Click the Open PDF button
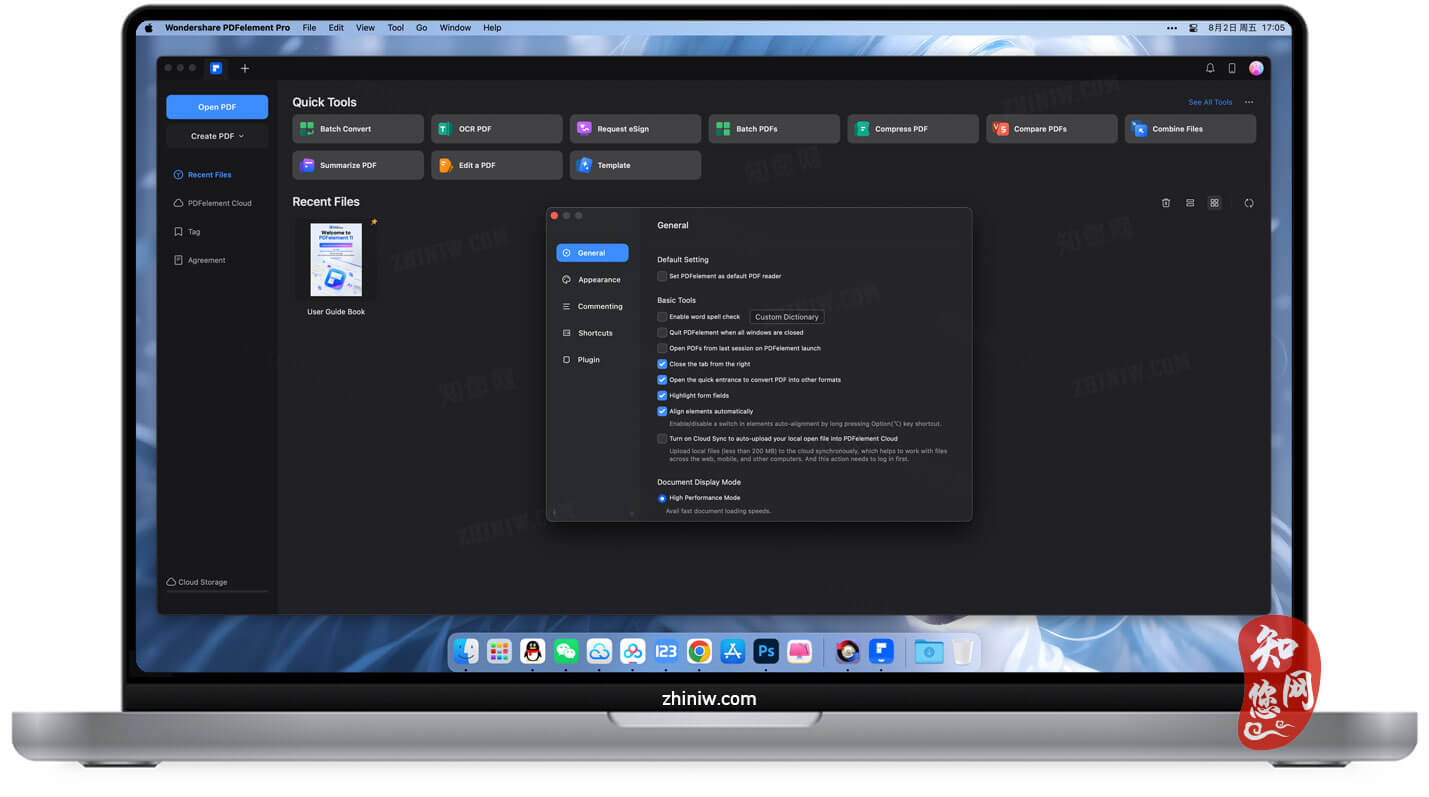The width and height of the screenshot is (1429, 797). (217, 107)
